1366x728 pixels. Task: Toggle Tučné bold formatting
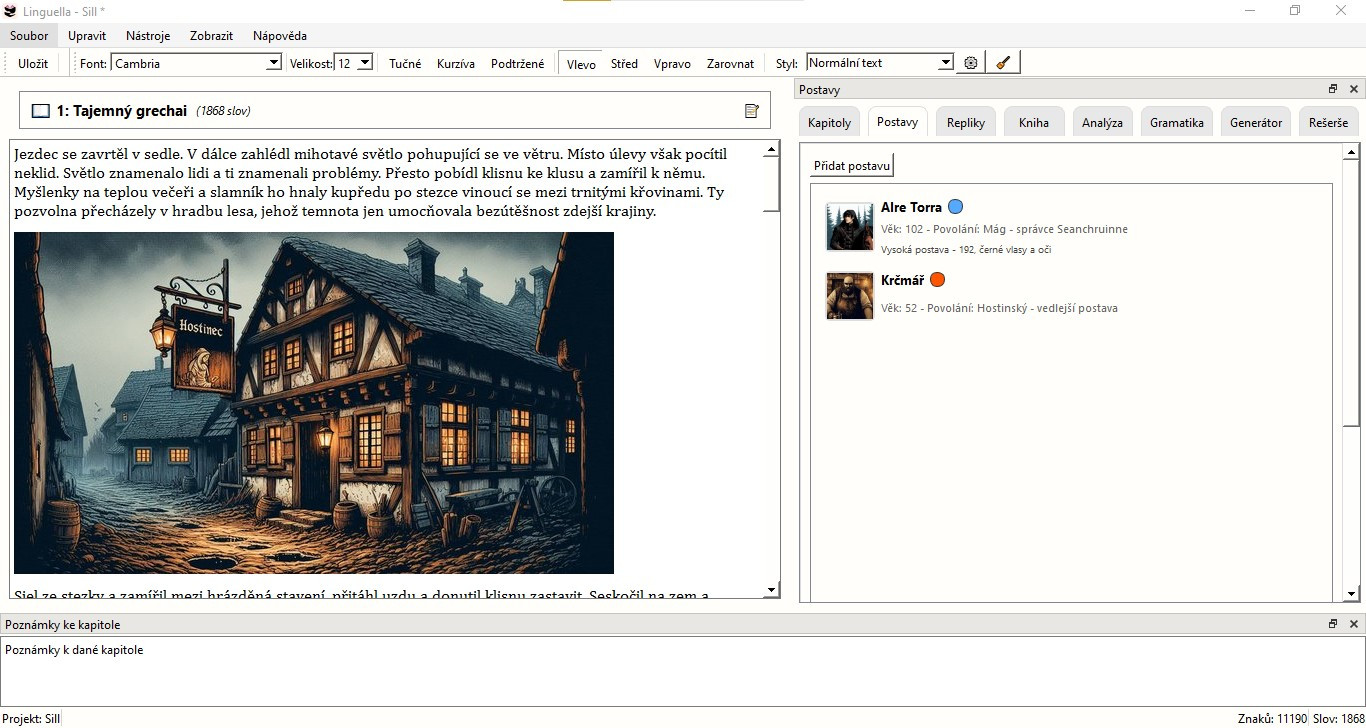405,63
